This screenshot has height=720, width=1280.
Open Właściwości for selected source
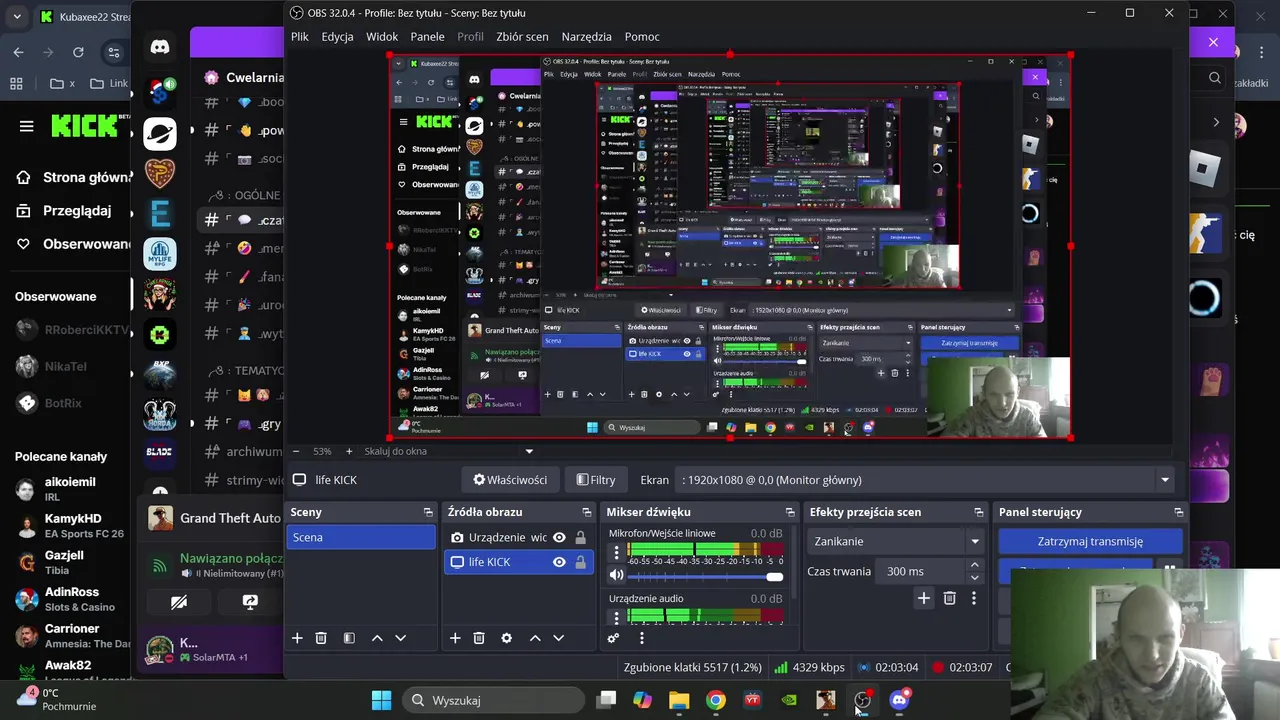[x=510, y=480]
